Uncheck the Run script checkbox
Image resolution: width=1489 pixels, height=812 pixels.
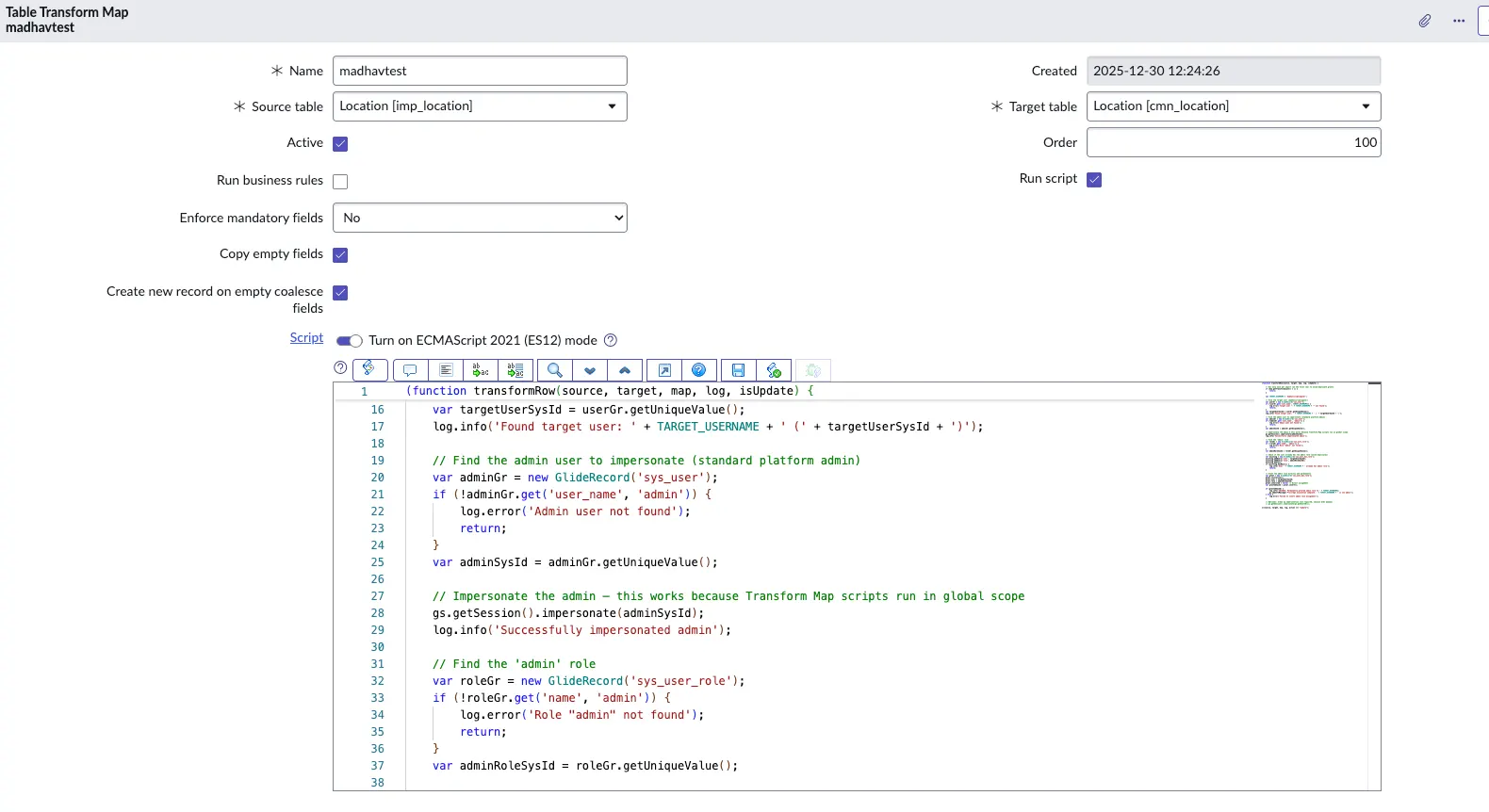(x=1094, y=180)
